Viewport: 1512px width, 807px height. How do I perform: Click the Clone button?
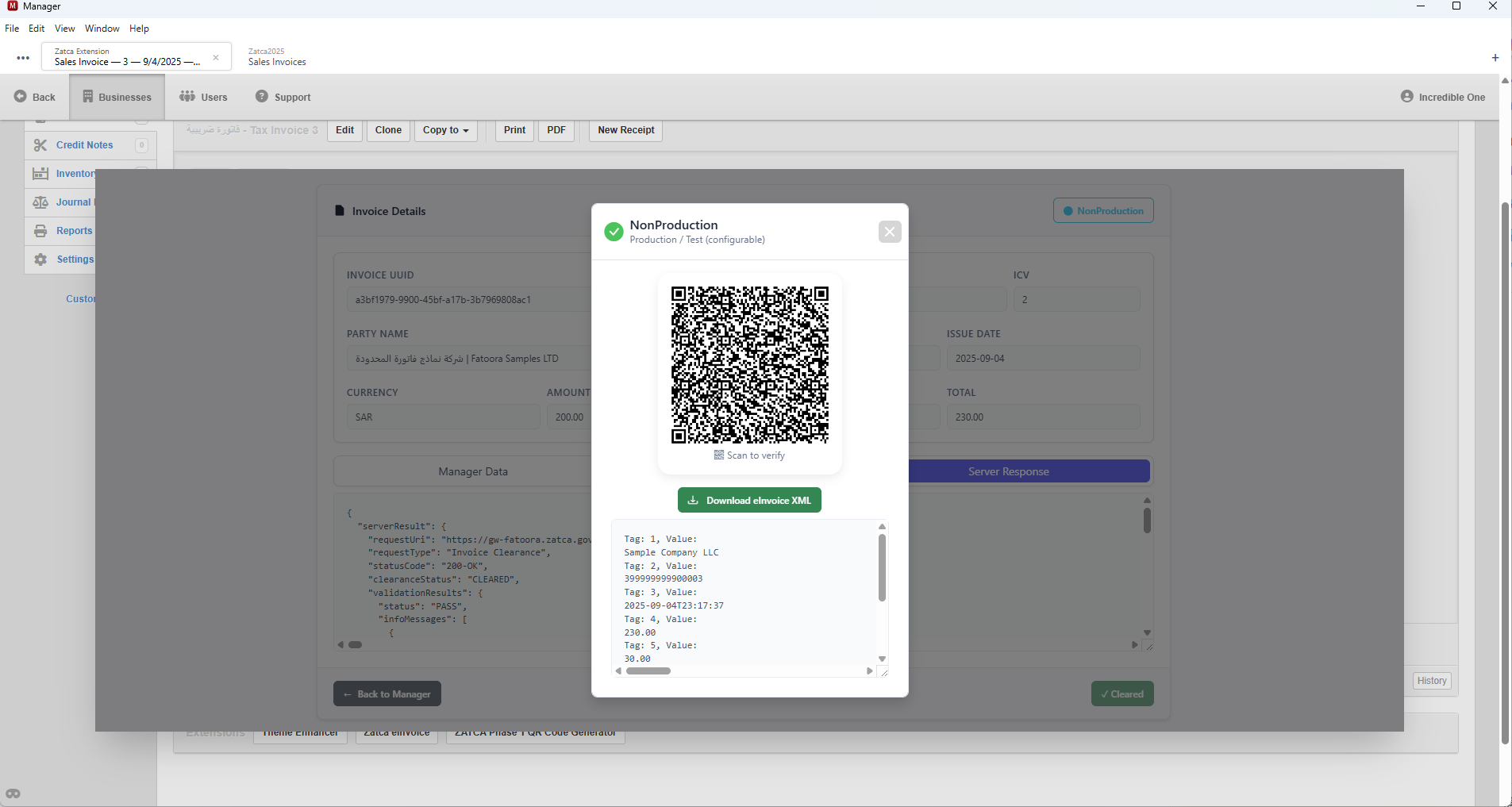point(388,130)
